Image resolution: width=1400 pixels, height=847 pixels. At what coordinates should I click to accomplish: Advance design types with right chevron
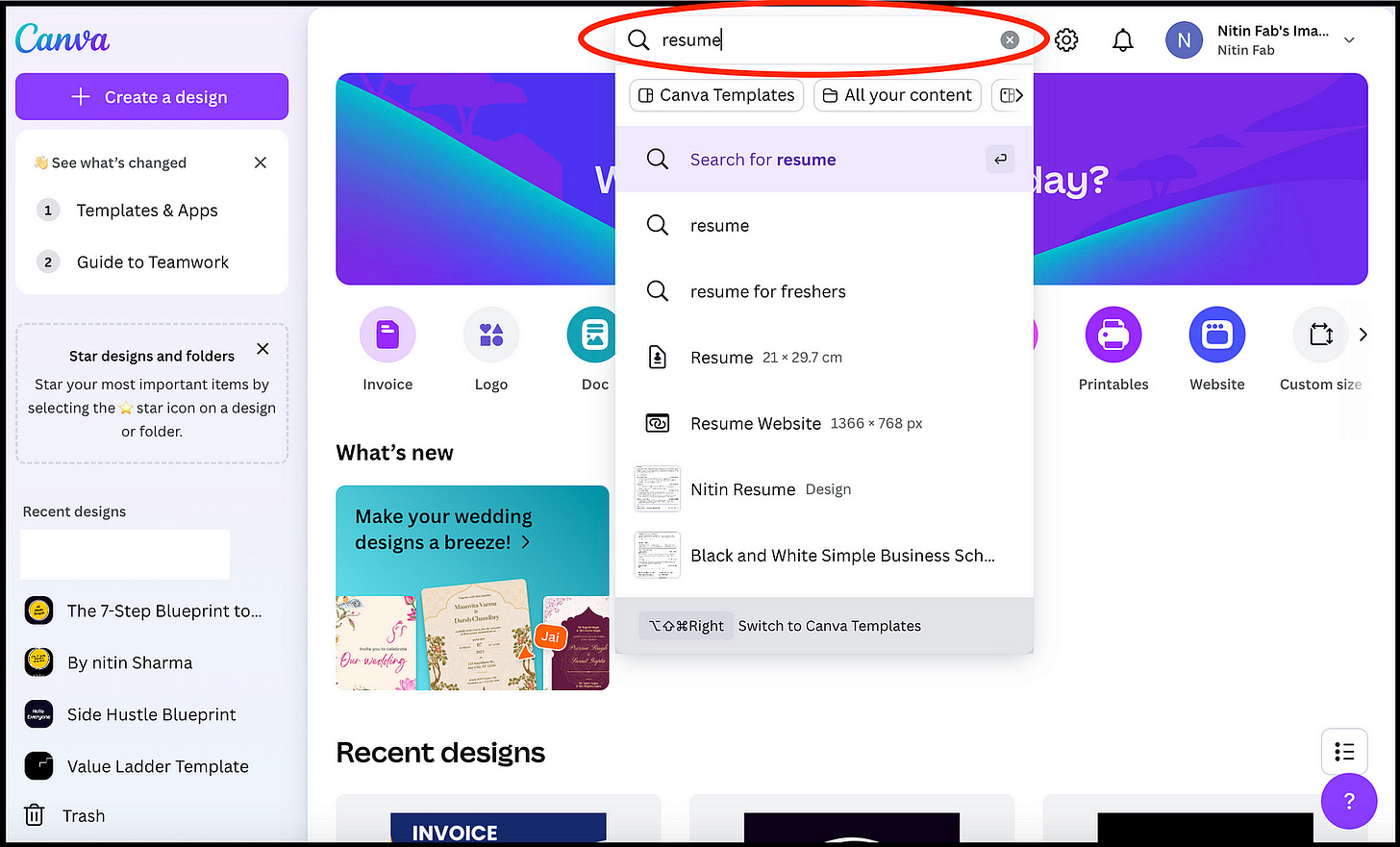tap(1362, 335)
